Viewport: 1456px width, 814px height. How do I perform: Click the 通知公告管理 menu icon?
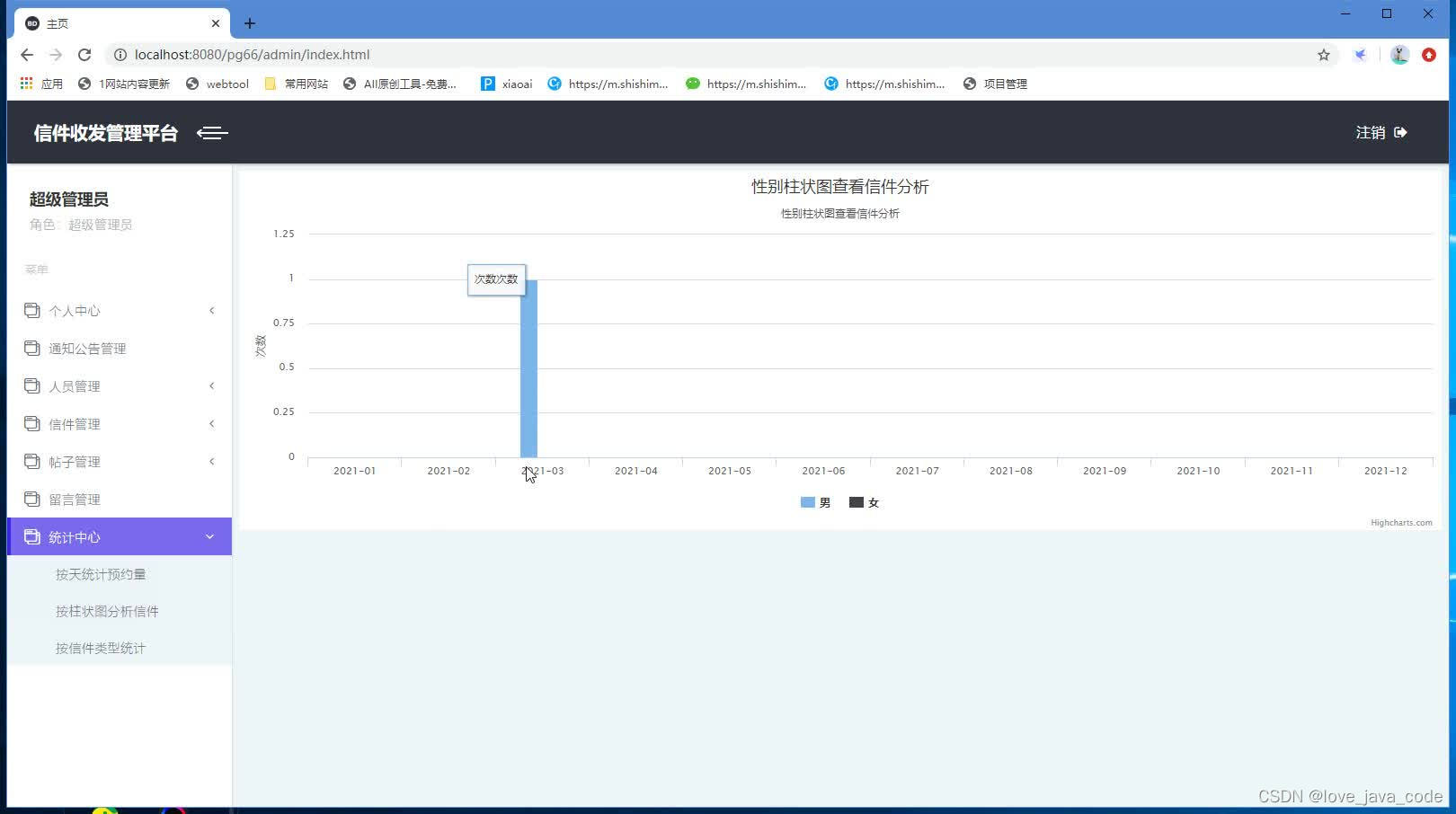[x=32, y=348]
